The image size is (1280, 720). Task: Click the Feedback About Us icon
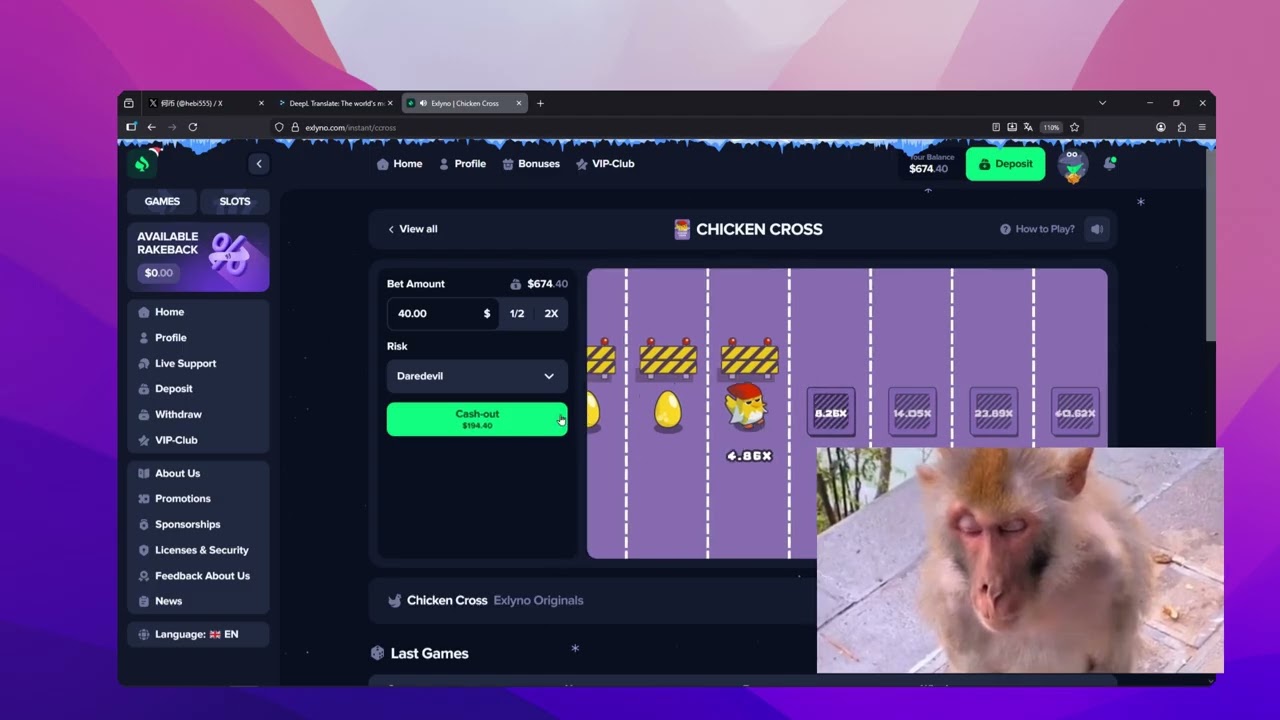(x=144, y=576)
